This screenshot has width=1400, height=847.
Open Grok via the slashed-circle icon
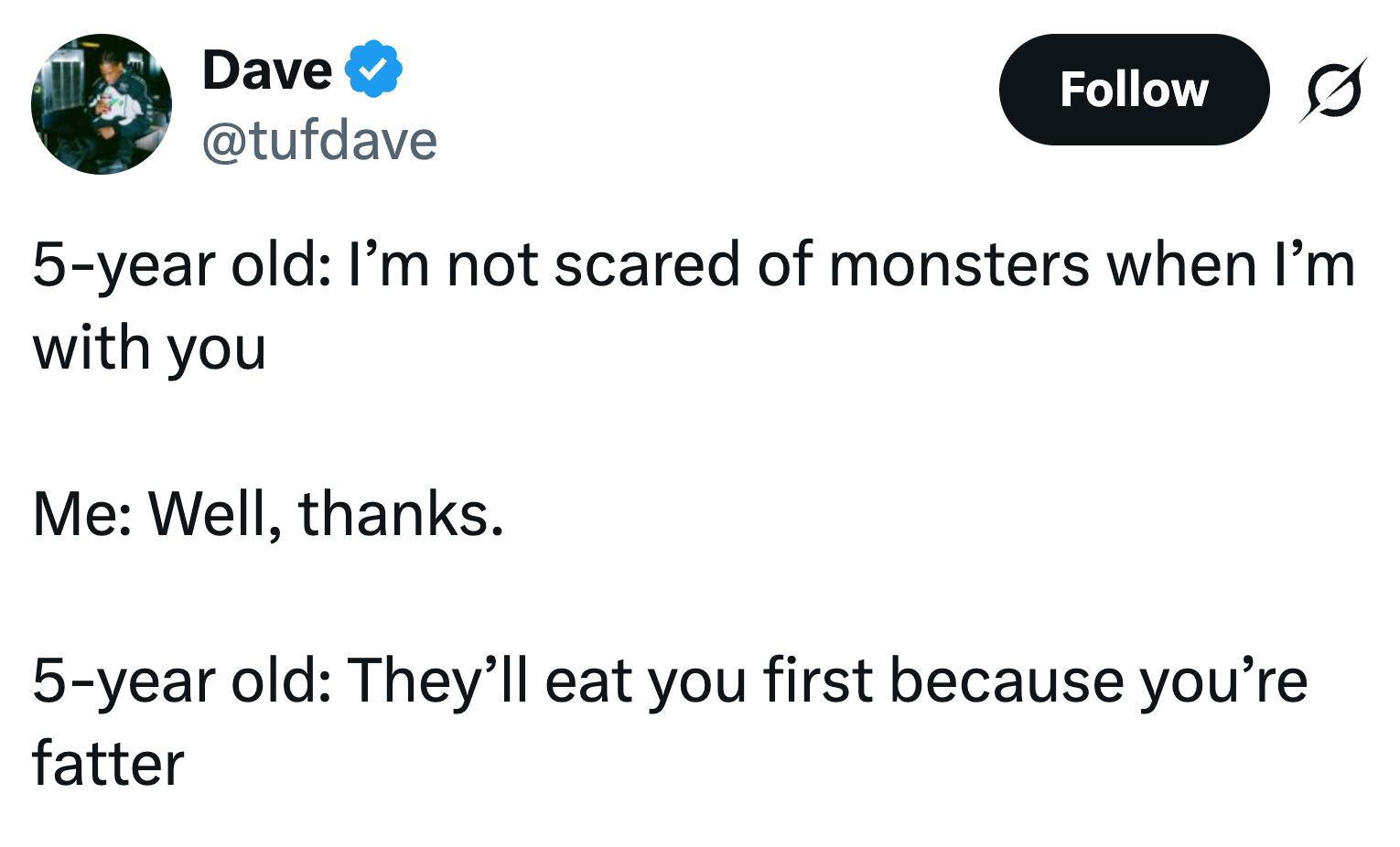click(1332, 91)
